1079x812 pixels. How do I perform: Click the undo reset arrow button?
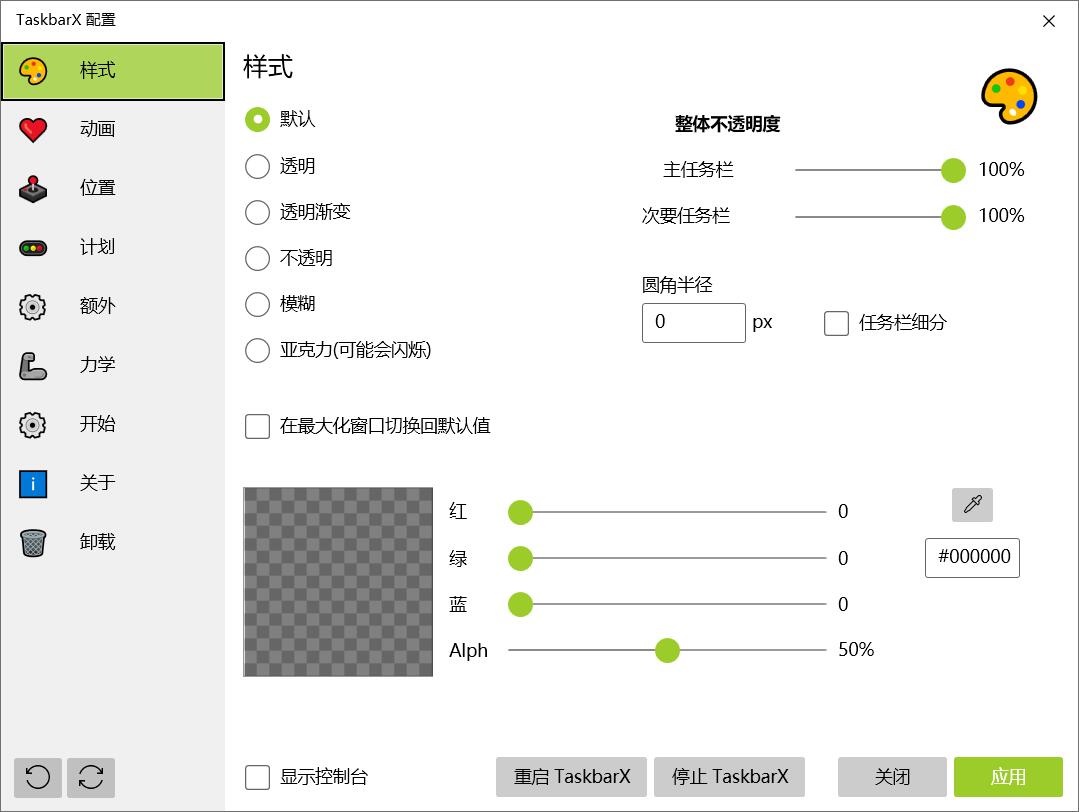tap(38, 778)
